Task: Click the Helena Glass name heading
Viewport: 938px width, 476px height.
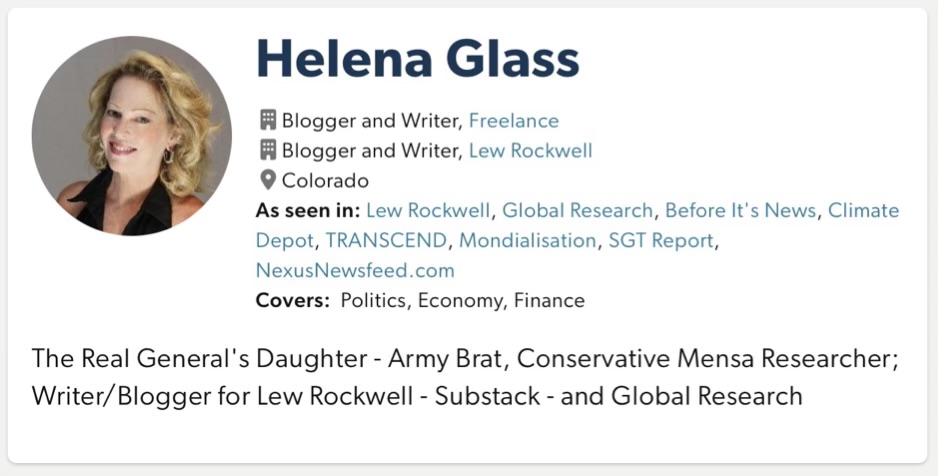Action: point(418,60)
